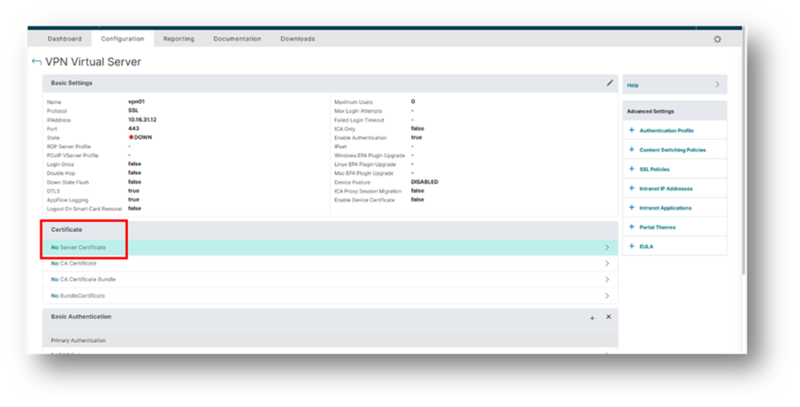
Task: Open the settings gear icon
Action: tap(717, 39)
